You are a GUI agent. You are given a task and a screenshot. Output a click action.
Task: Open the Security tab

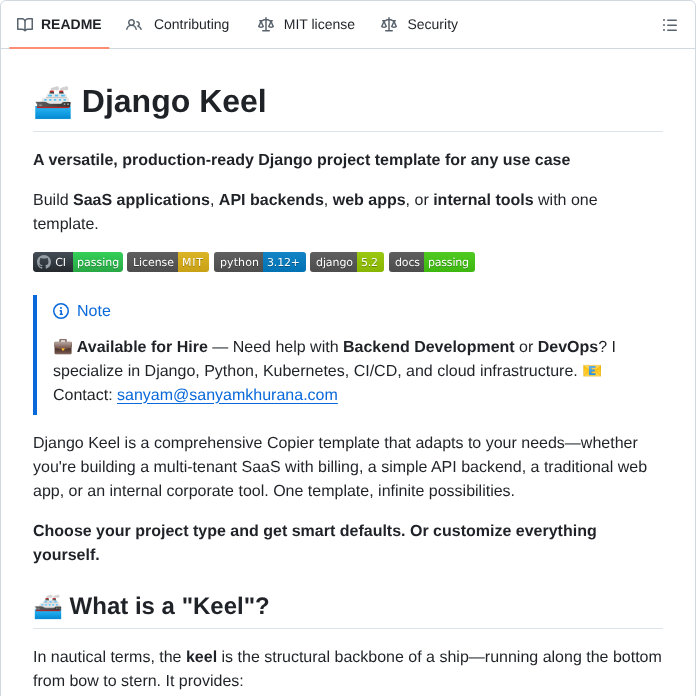click(419, 24)
